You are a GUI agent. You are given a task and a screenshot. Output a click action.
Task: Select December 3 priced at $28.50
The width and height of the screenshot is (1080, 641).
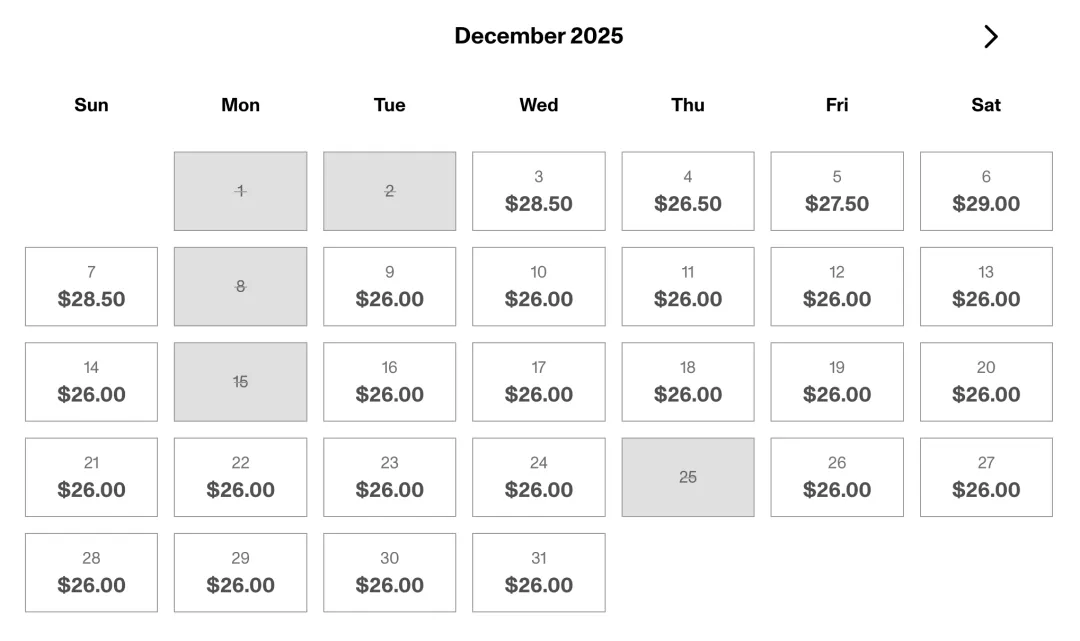[x=538, y=192]
